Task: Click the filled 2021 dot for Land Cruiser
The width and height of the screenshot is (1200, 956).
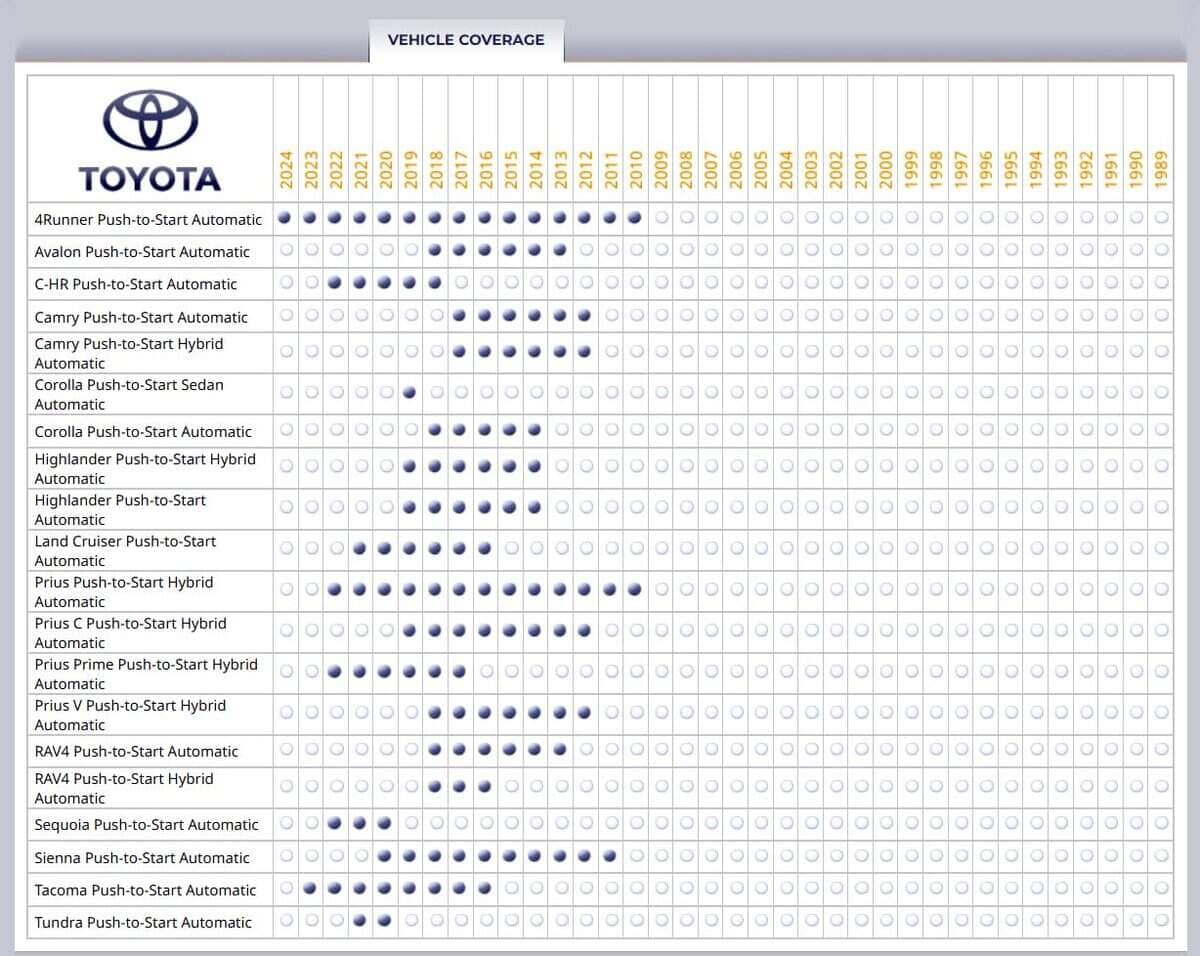Action: click(x=361, y=548)
